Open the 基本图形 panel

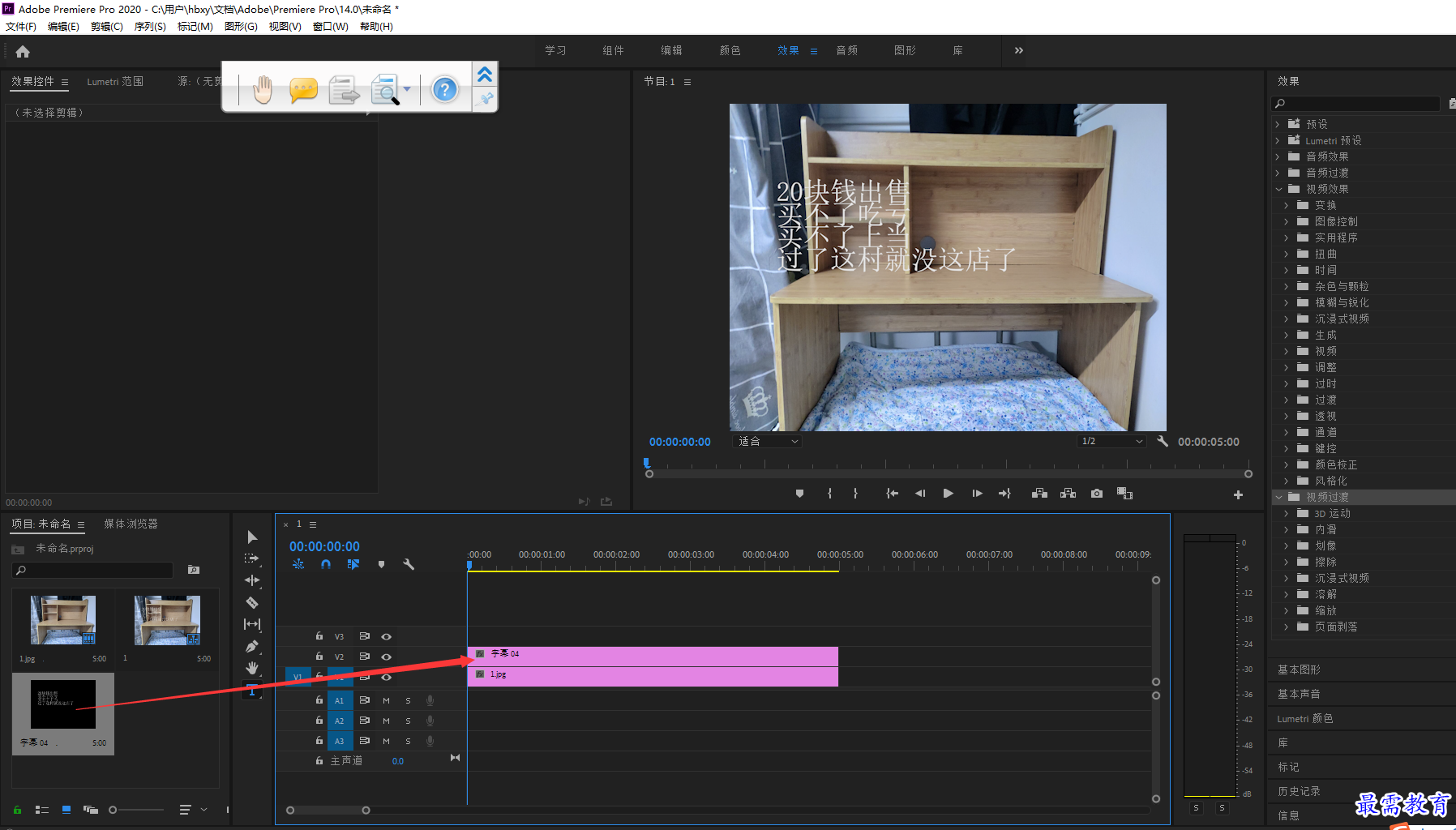click(1299, 670)
